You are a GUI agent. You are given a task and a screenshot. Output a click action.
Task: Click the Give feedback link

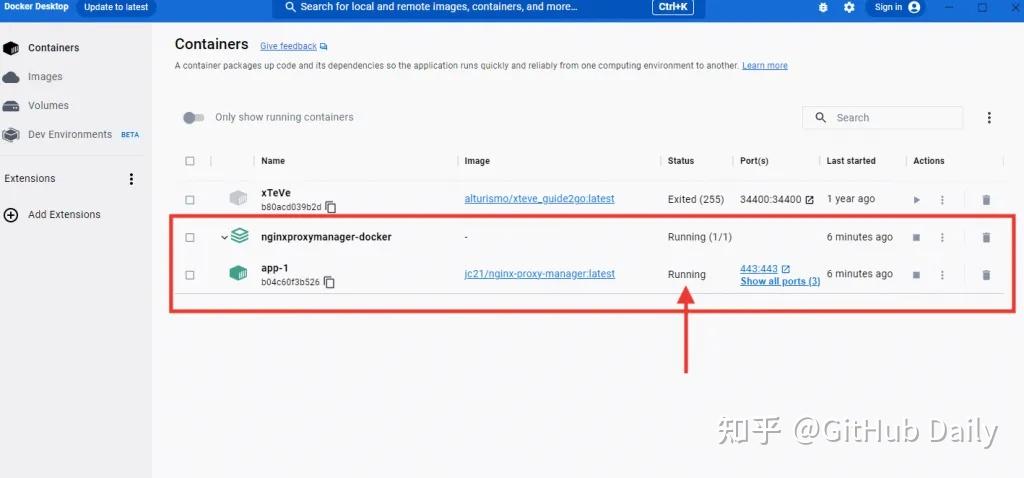(x=288, y=46)
